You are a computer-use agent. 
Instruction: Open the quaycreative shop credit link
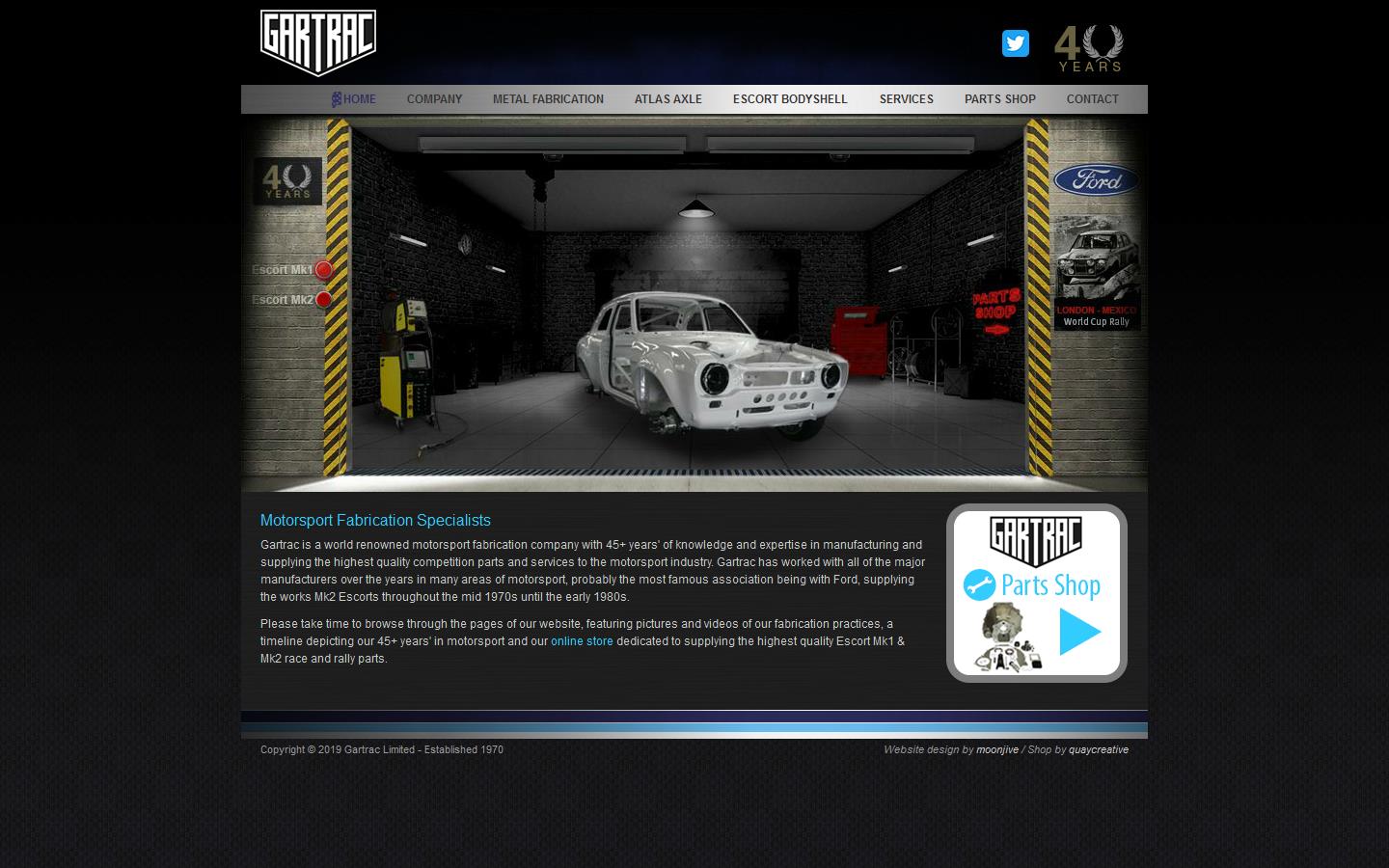point(1101,749)
